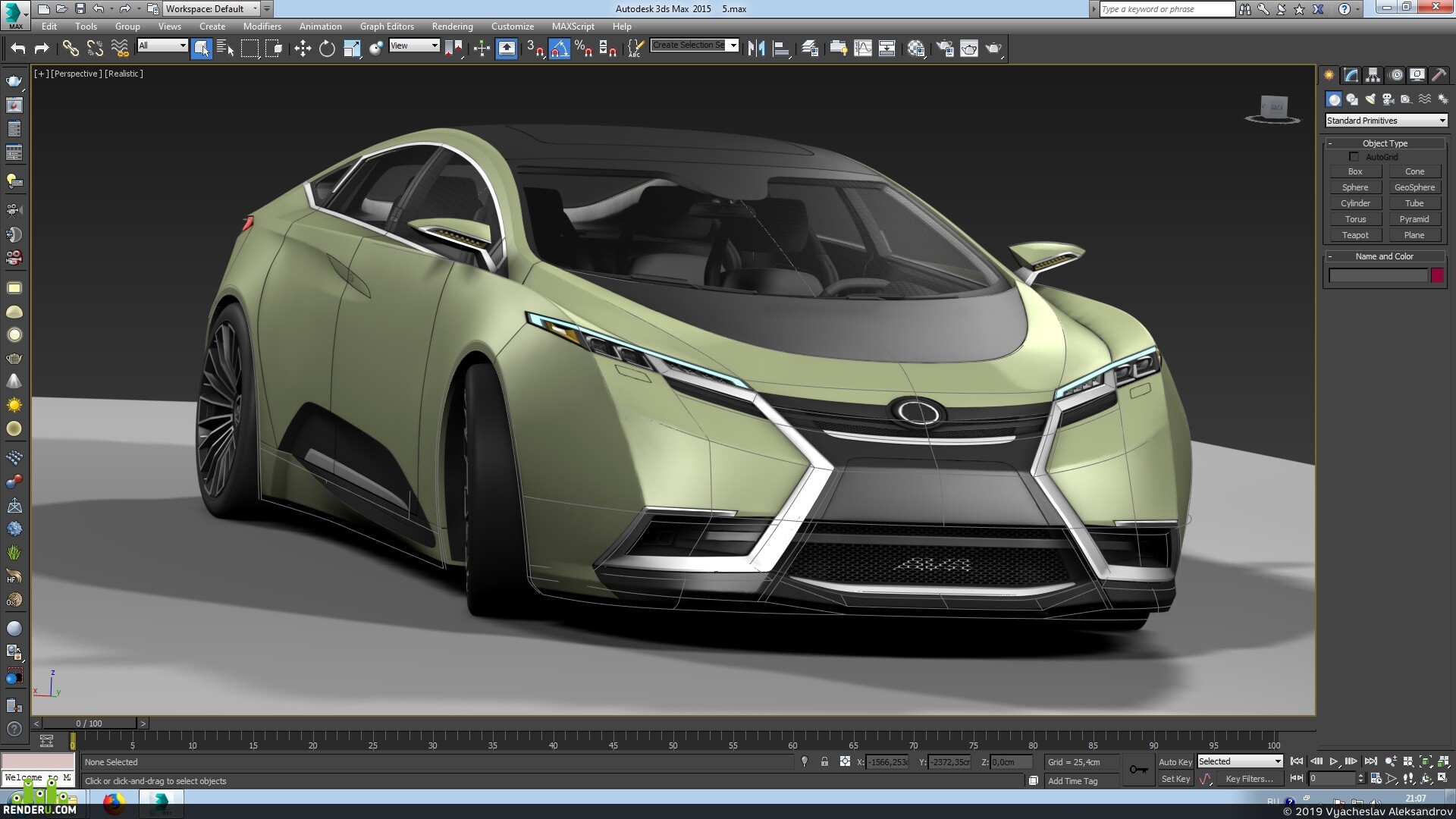Play the animation in the viewport
The width and height of the screenshot is (1456, 819).
coord(1334,761)
